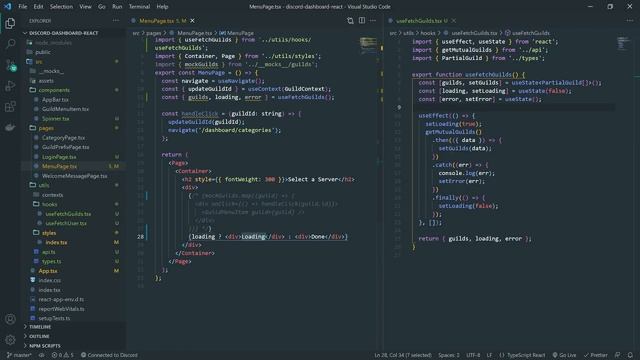Screen dimensions: 640x360
Task: Click Prettier status bar item
Action: point(596,355)
